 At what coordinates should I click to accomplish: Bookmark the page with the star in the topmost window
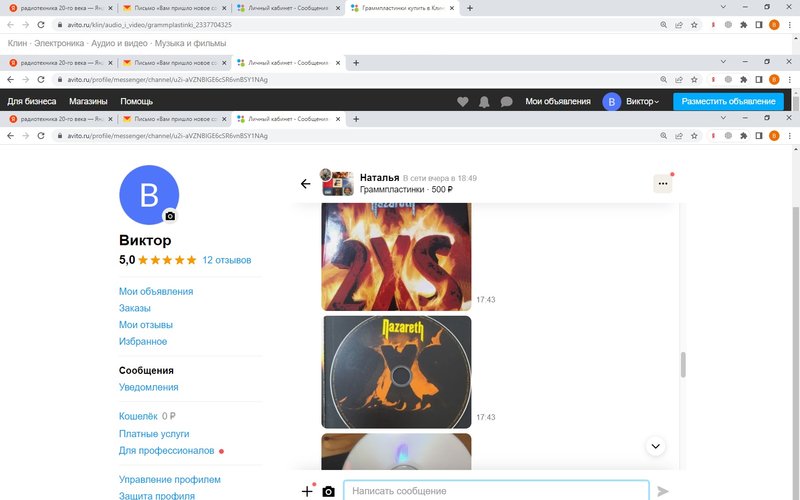coord(694,24)
